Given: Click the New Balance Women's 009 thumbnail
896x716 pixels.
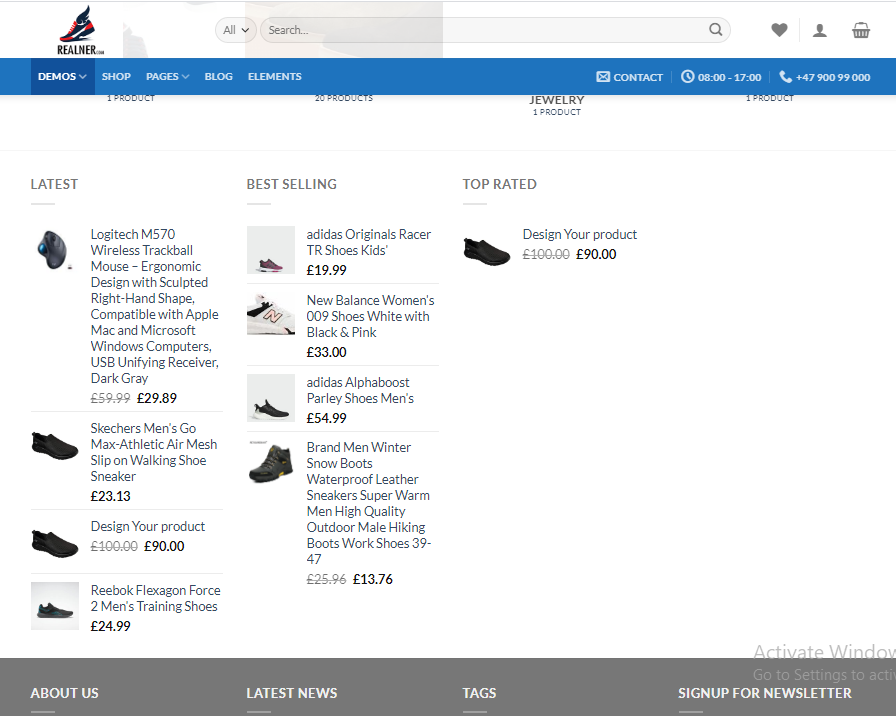Looking at the screenshot, I should coord(270,313).
